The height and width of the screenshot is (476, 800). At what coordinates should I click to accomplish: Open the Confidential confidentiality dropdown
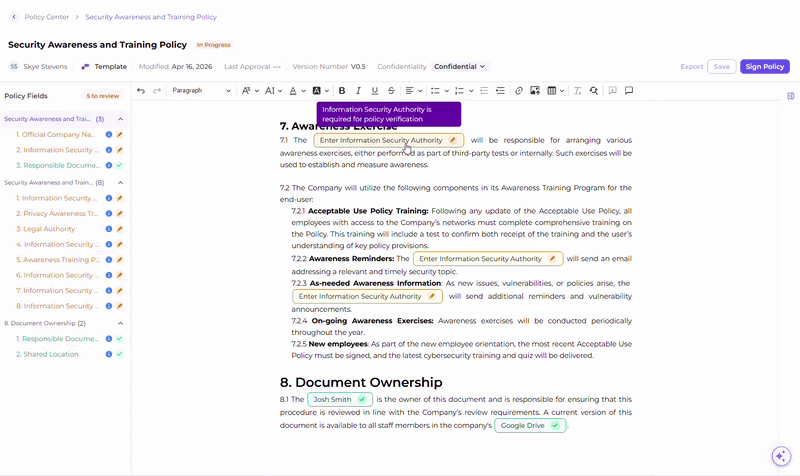(459, 67)
